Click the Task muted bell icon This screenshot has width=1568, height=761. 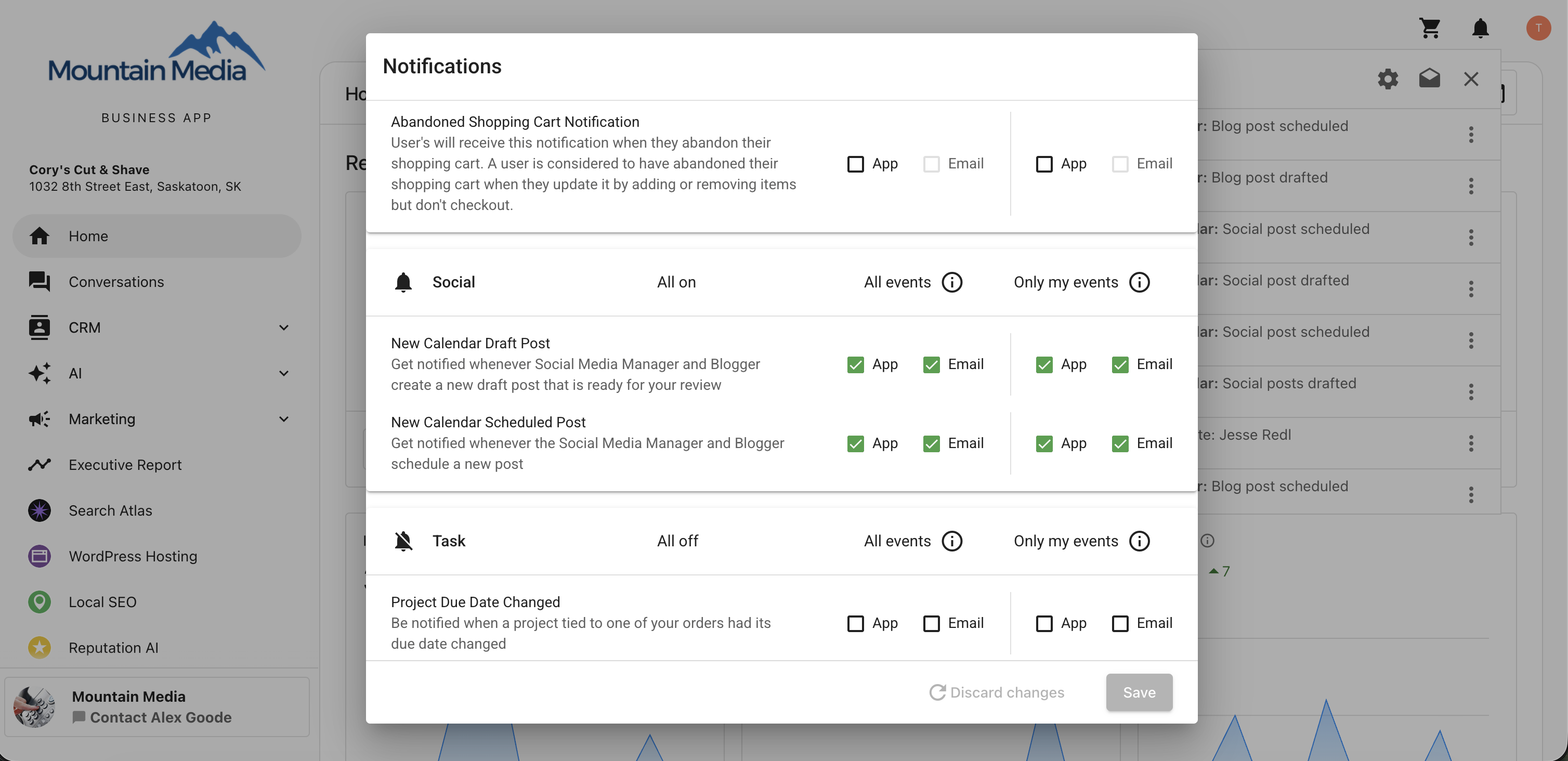coord(403,541)
